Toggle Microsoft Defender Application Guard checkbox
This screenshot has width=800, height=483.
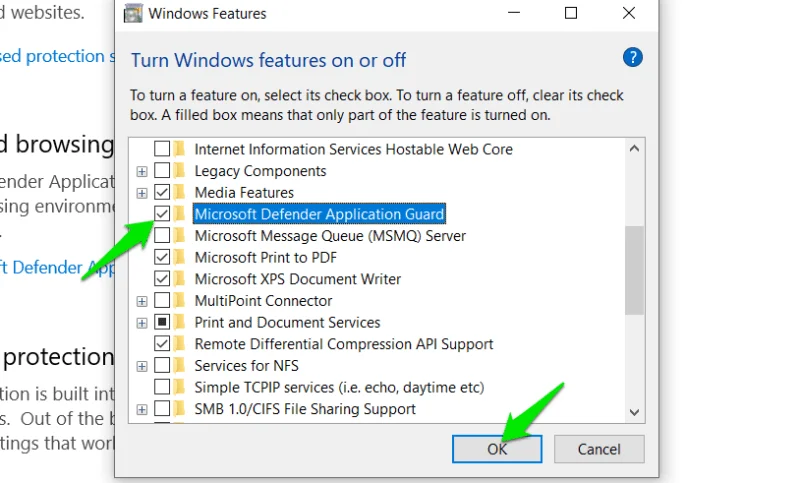point(162,214)
